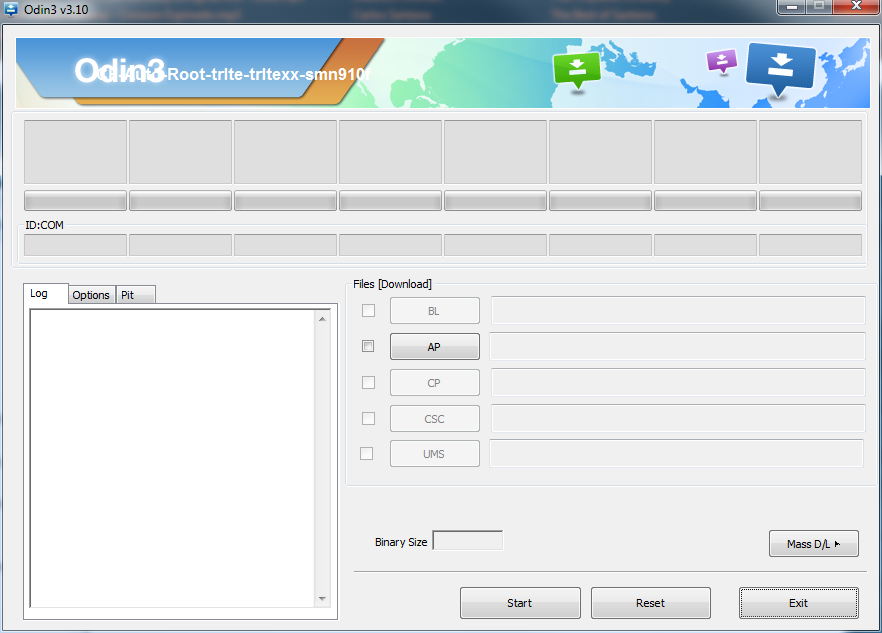Click the purple download icon in banner
Image resolution: width=882 pixels, height=633 pixels.
click(x=721, y=61)
